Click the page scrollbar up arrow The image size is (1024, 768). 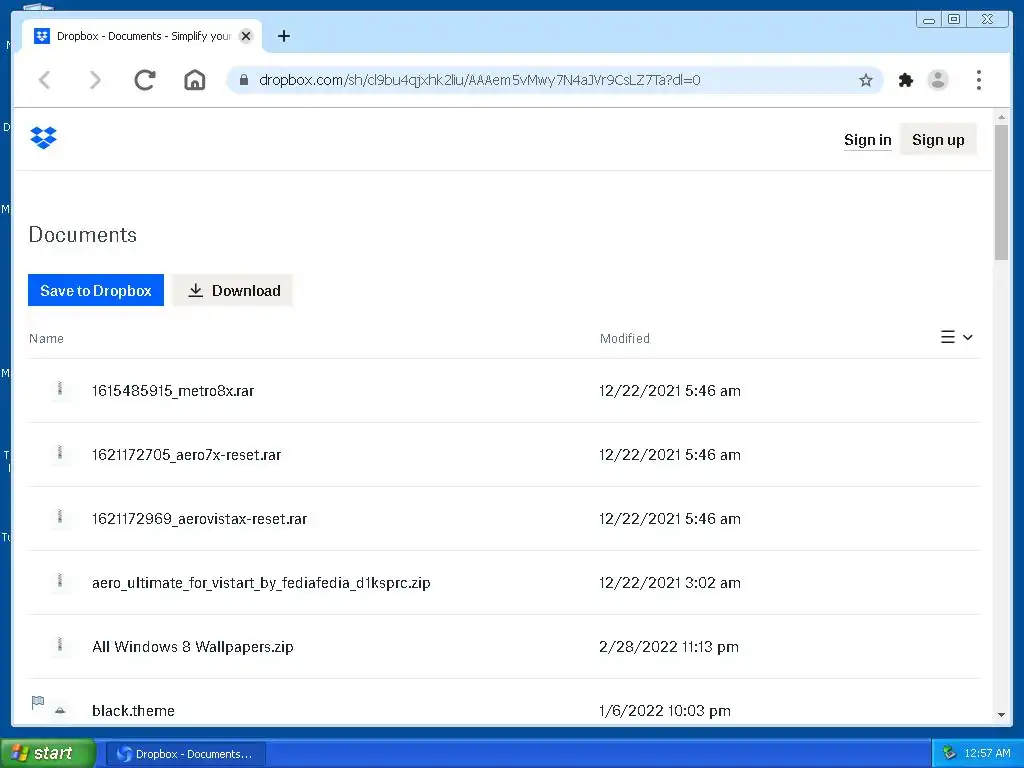click(x=1001, y=117)
